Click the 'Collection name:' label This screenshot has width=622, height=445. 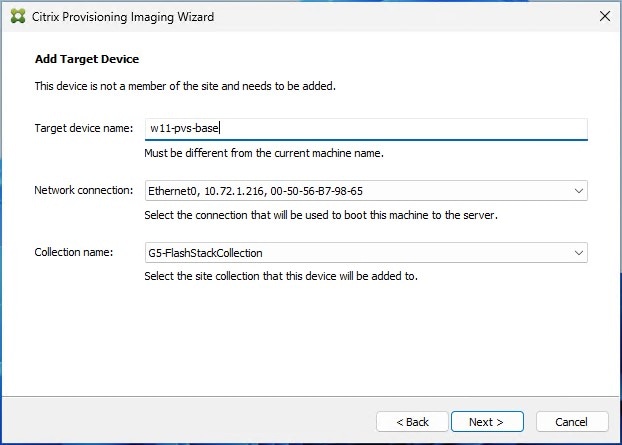(74, 252)
